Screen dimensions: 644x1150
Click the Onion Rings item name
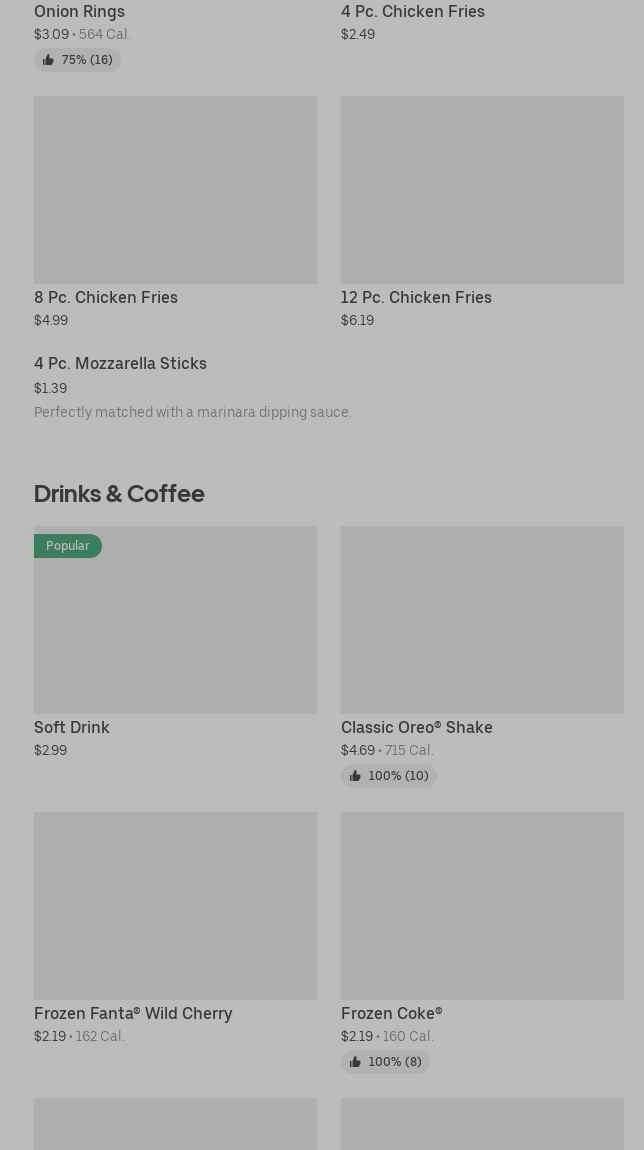[79, 11]
